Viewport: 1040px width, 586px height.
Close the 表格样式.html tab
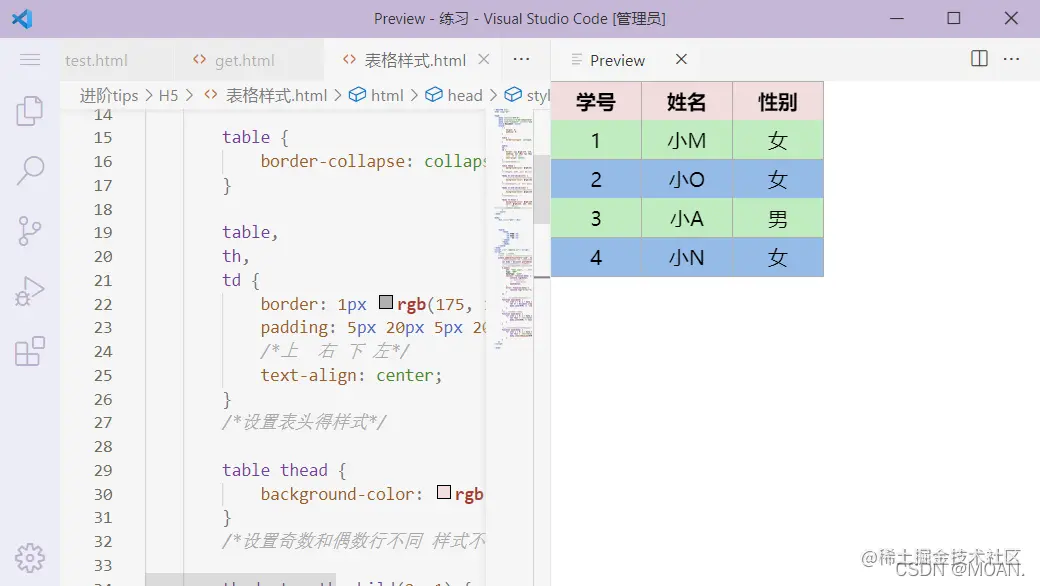point(484,59)
